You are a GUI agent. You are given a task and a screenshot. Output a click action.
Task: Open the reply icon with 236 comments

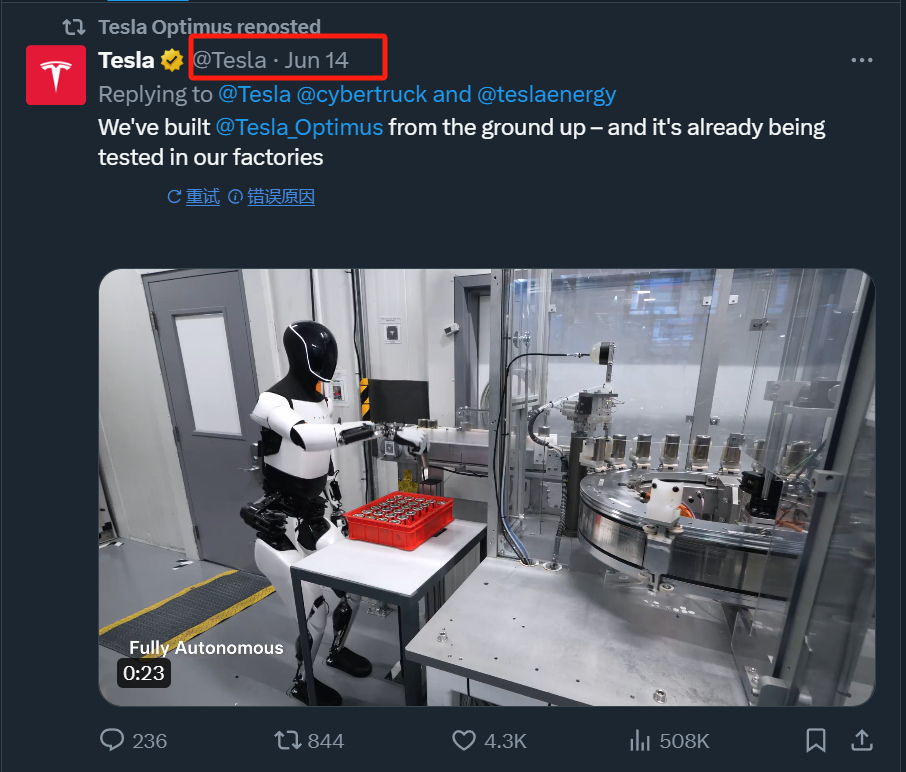pyautogui.click(x=113, y=740)
